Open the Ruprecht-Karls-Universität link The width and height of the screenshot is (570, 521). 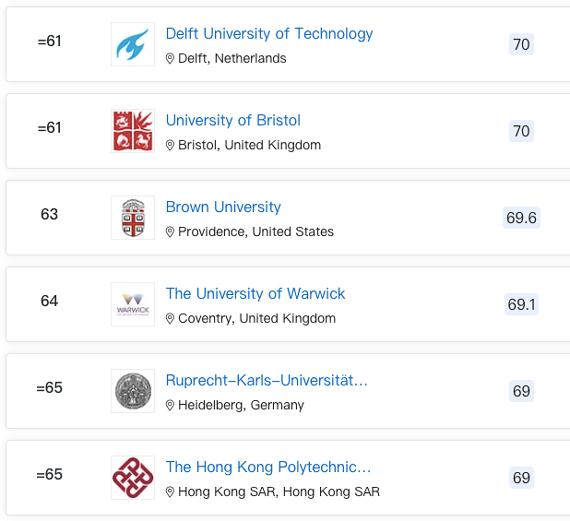(266, 380)
